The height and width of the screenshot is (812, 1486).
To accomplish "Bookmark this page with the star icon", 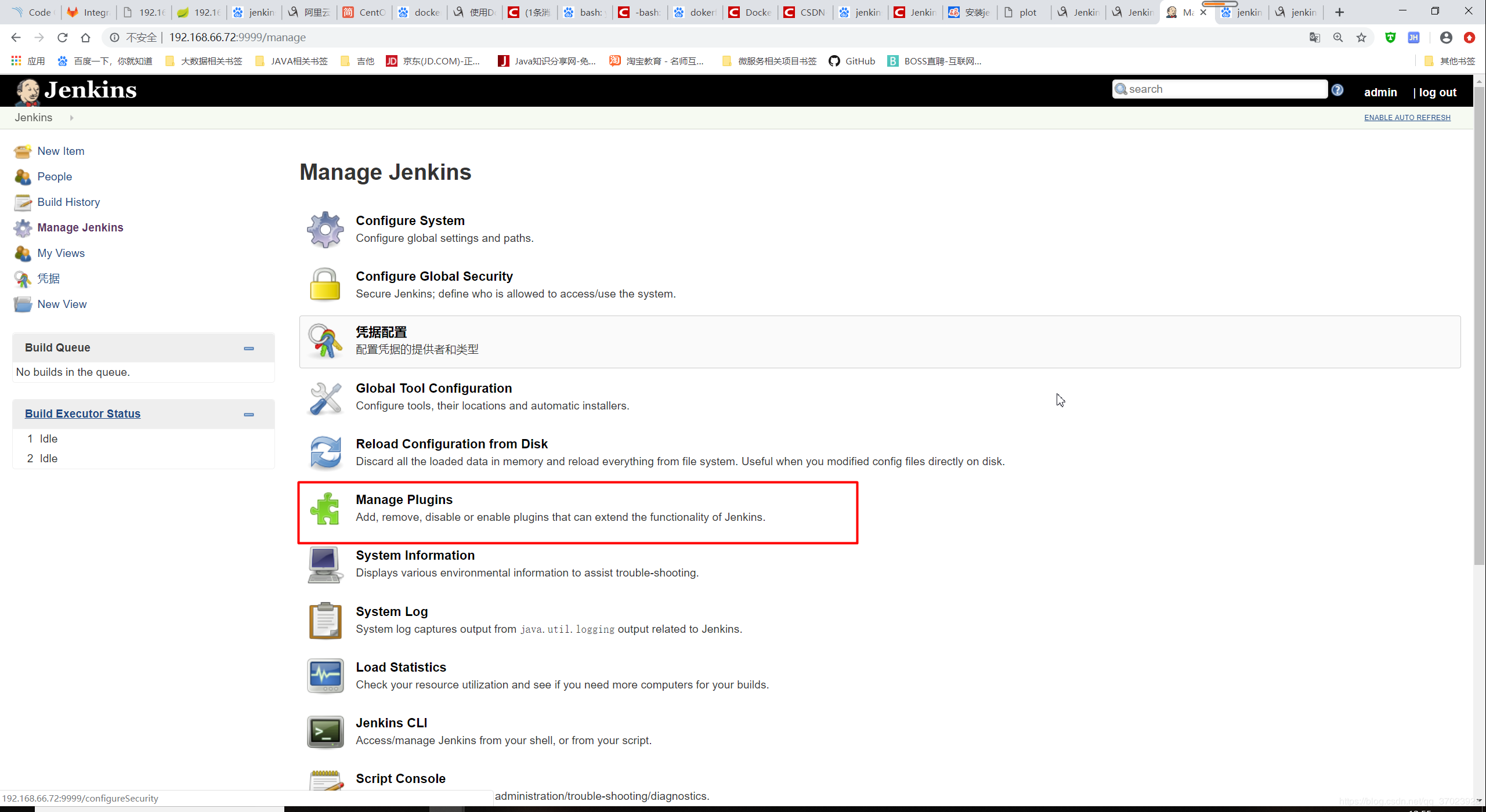I will (x=1361, y=38).
